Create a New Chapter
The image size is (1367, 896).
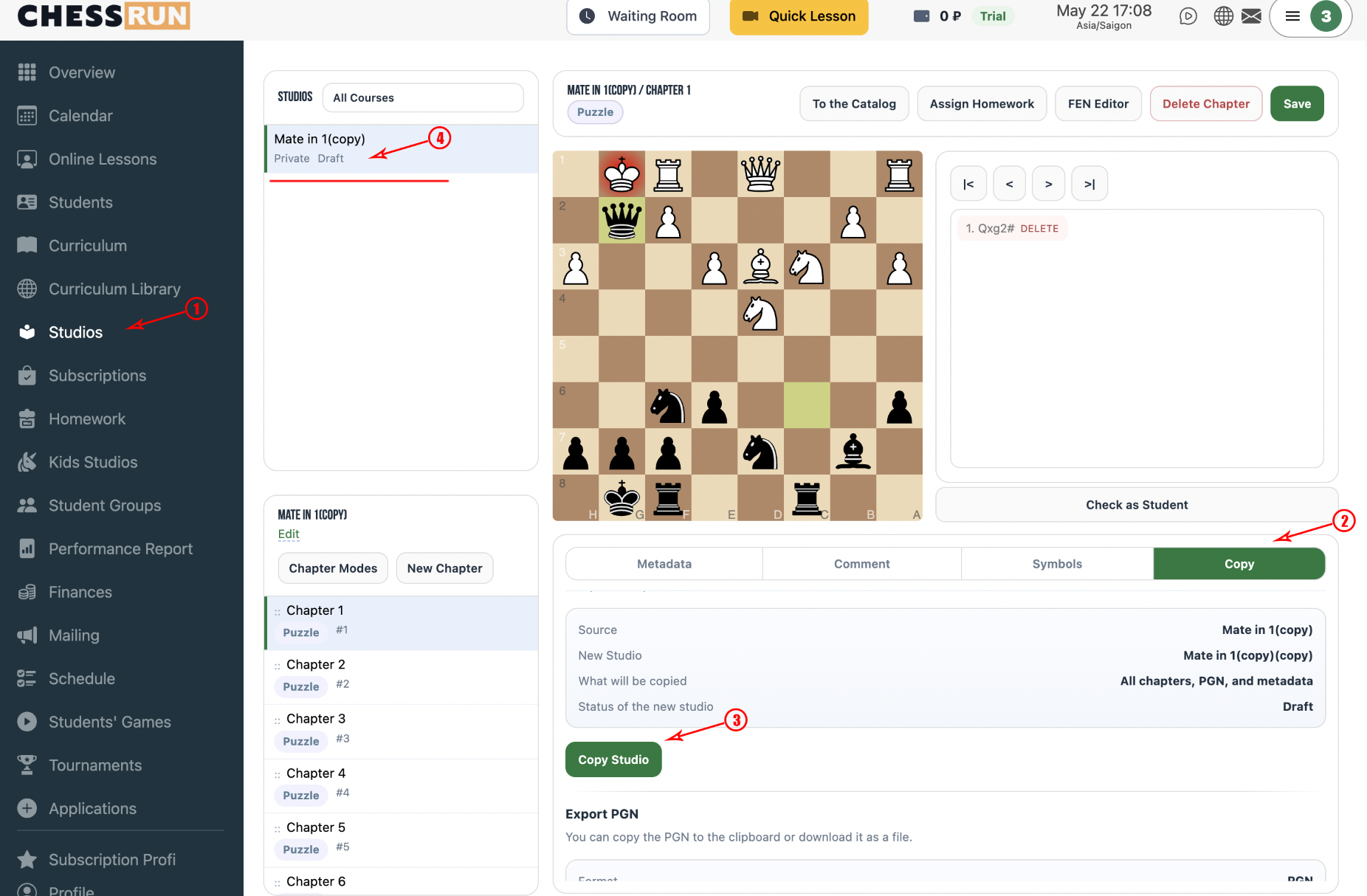(x=444, y=568)
